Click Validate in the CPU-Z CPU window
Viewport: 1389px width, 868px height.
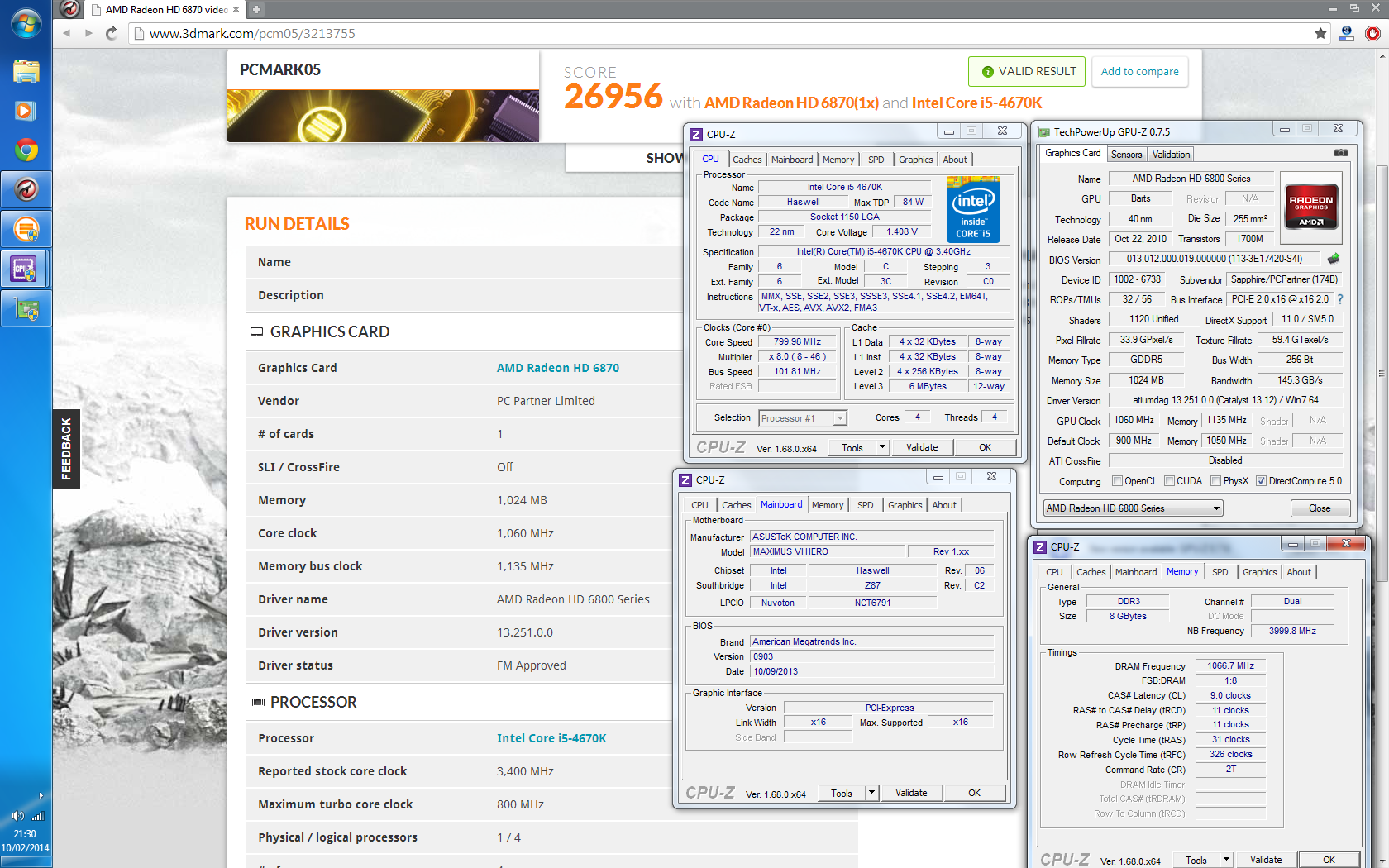coord(922,447)
